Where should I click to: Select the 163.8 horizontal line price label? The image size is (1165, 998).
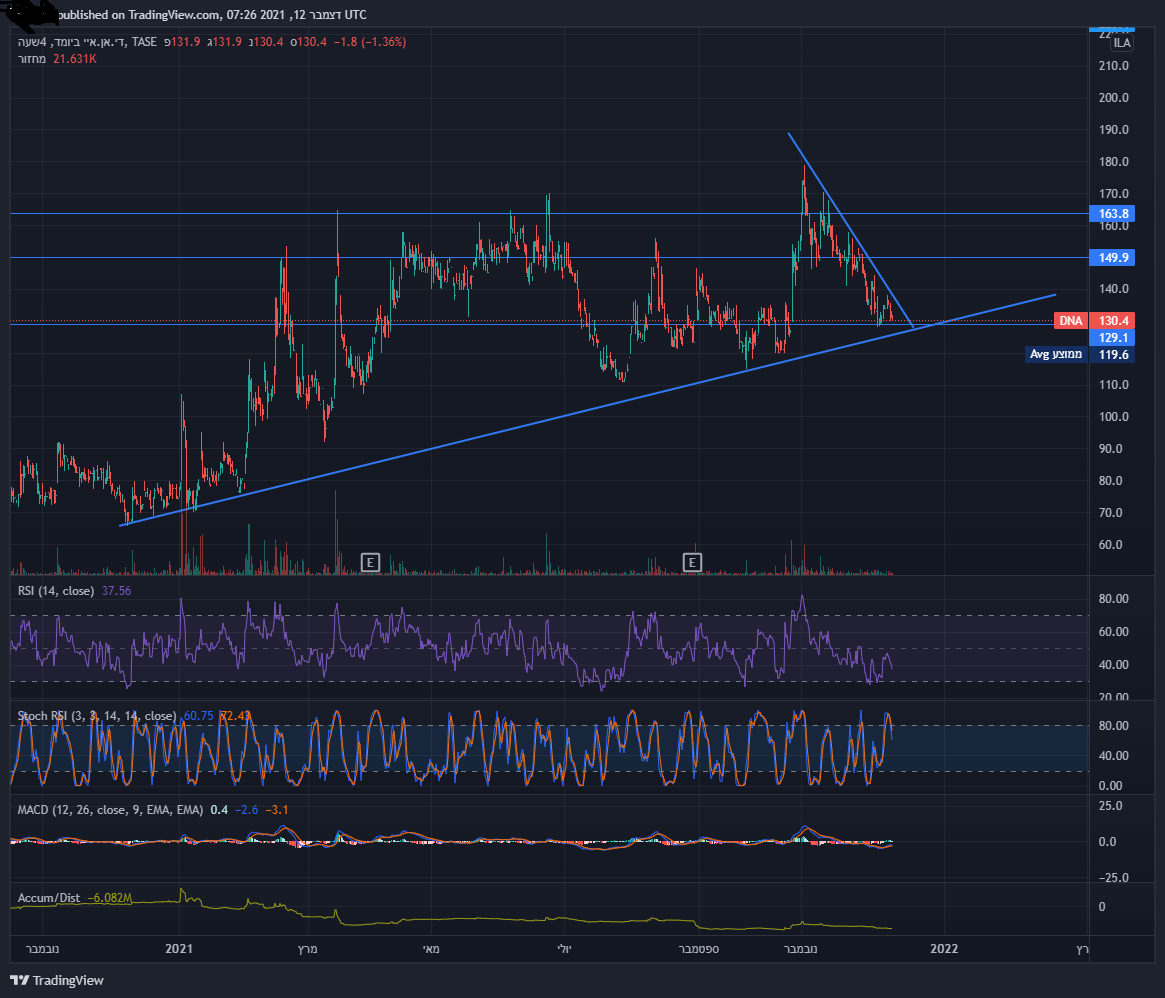tap(1112, 214)
